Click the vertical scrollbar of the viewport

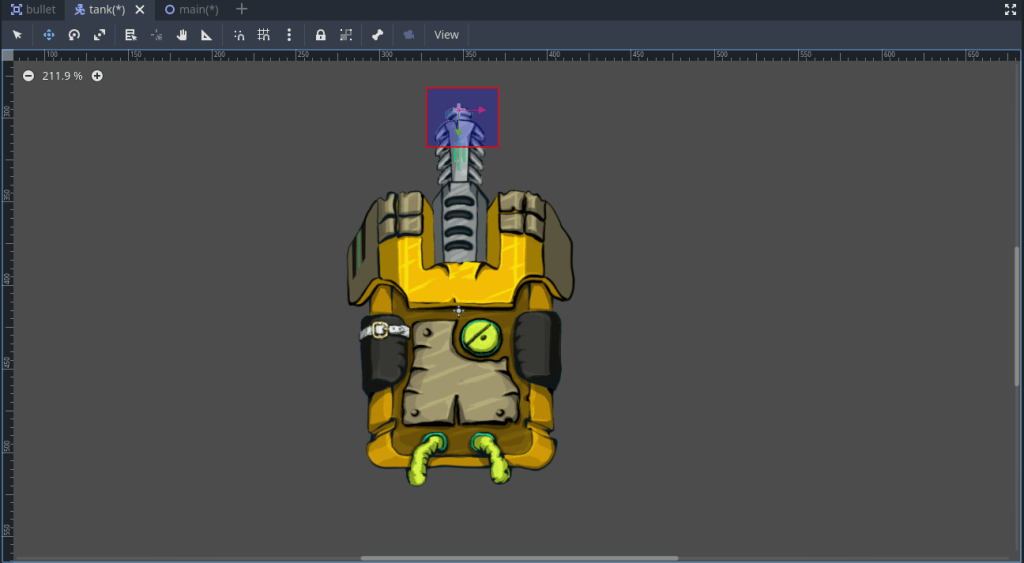(1017, 316)
